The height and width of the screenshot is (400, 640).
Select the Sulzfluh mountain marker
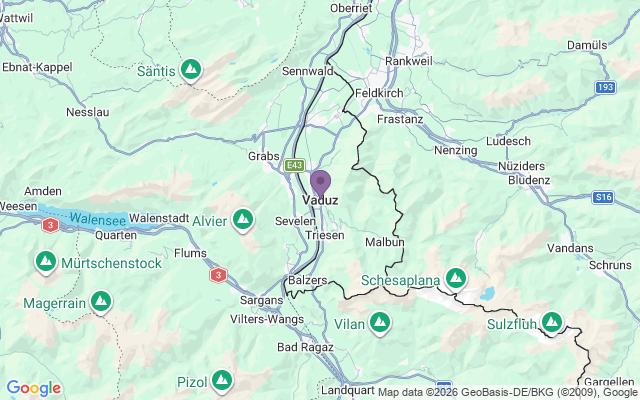coord(552,322)
